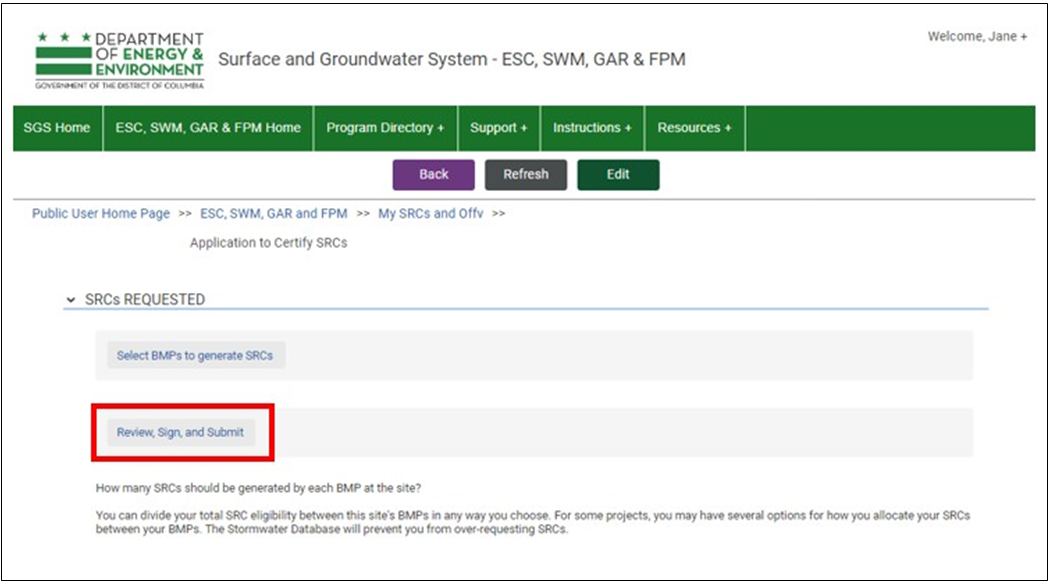Click the SRCs REQUESTED heading text
This screenshot has width=1052, height=584.
[144, 300]
